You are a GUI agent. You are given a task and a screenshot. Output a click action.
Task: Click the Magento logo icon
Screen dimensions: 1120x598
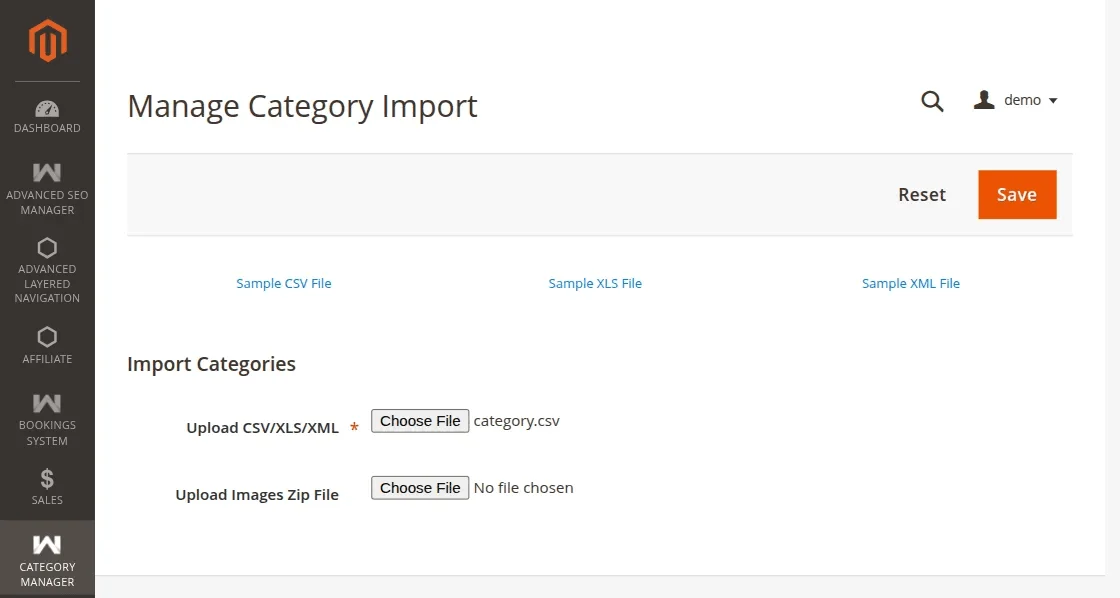point(47,40)
